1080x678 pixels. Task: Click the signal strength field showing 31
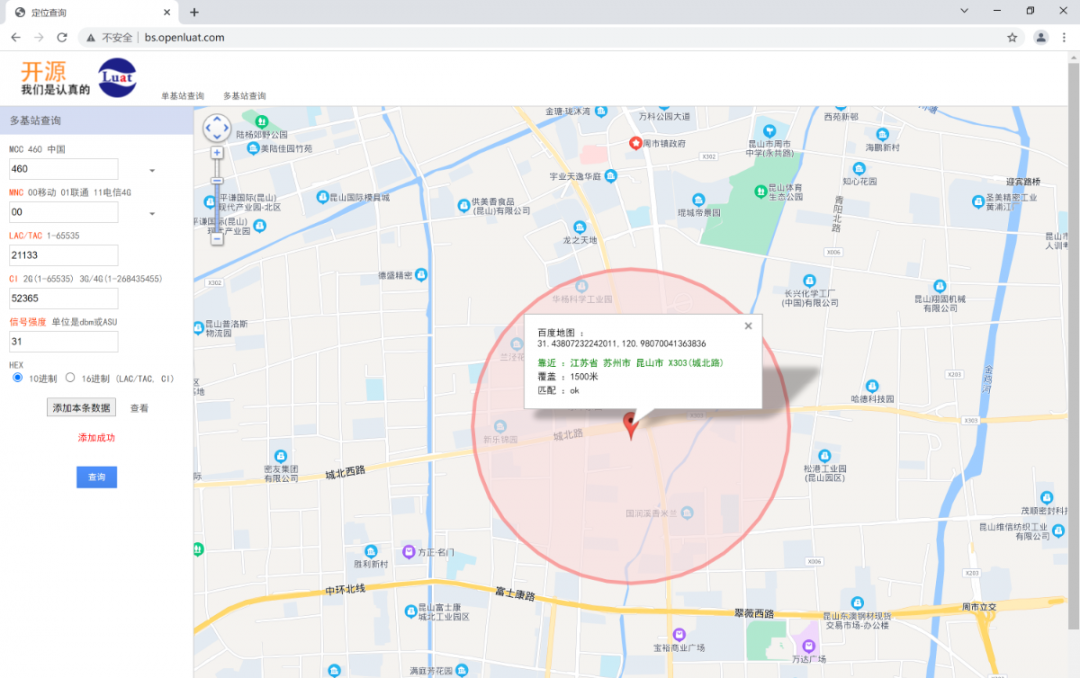point(63,341)
